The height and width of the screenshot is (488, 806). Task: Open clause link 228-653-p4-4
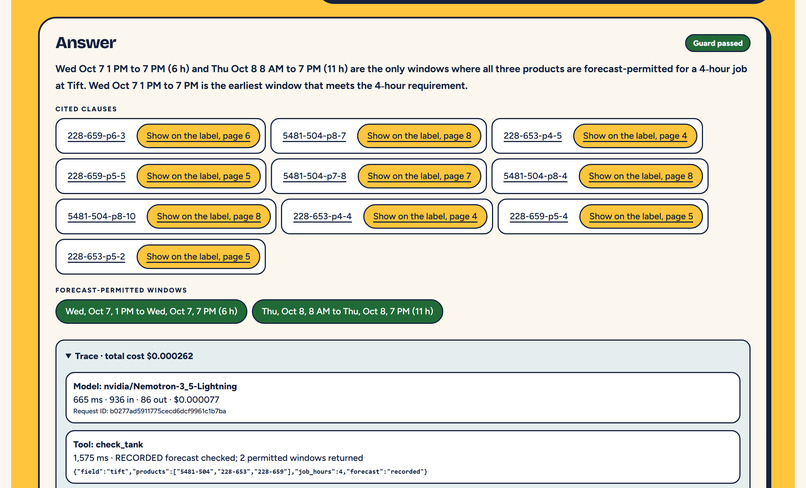(322, 216)
